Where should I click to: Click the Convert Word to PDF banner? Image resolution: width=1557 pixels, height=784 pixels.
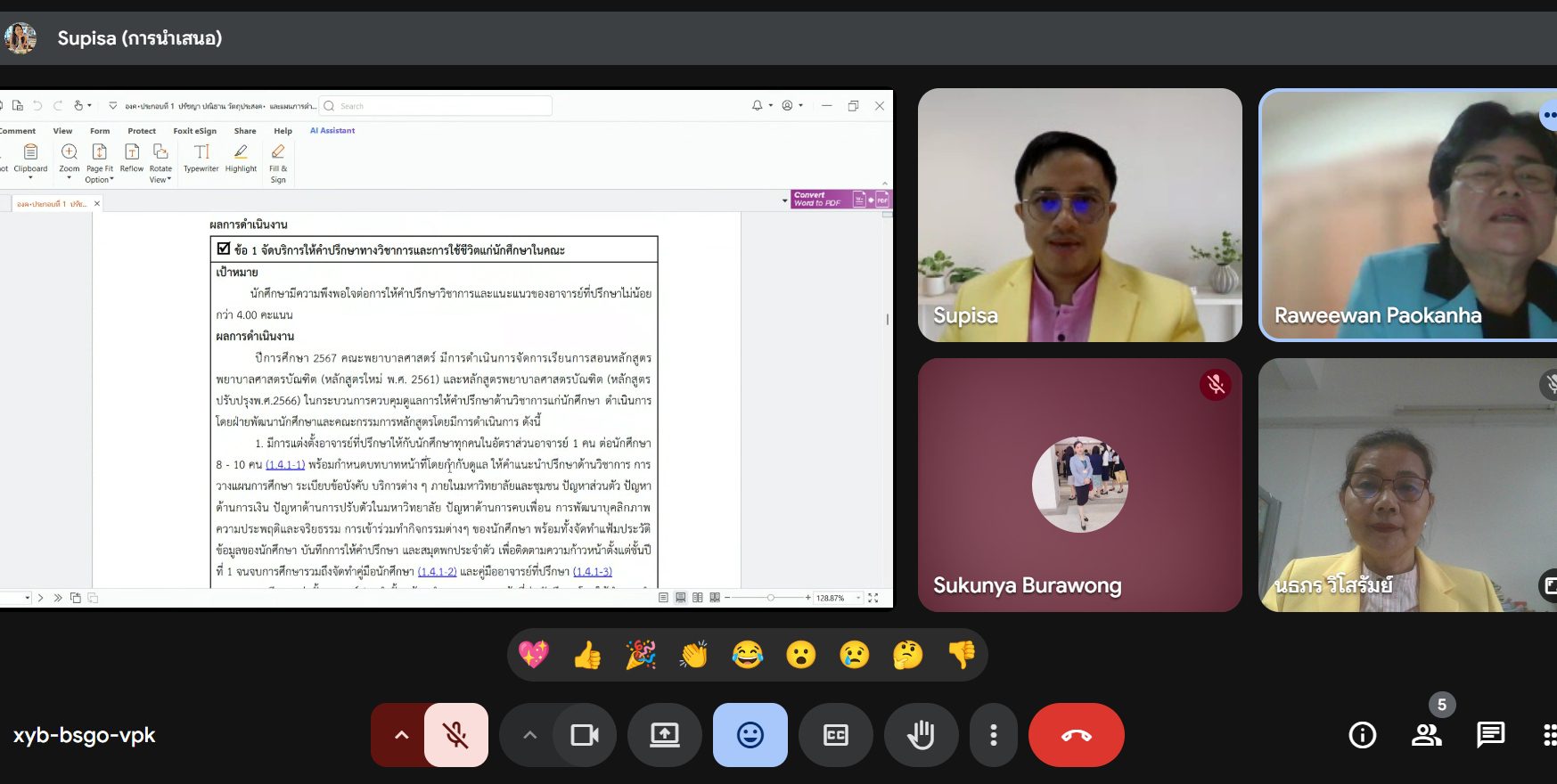840,199
